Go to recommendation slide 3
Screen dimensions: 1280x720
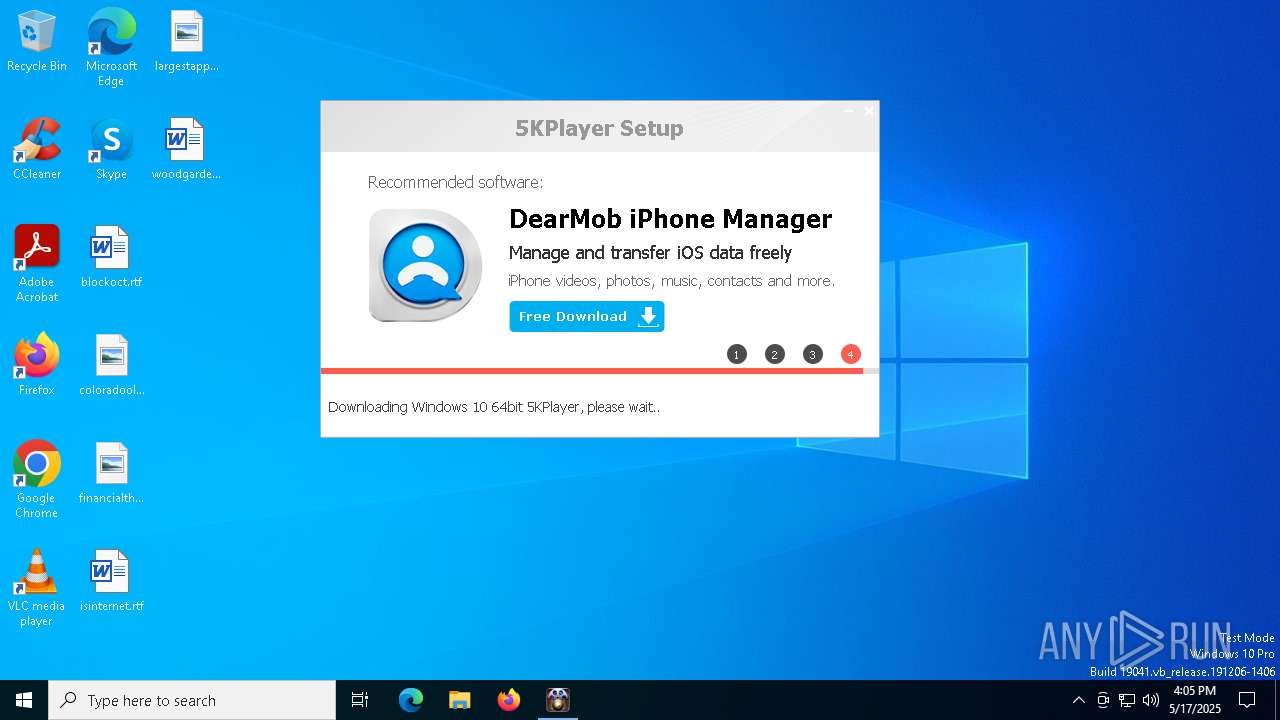tap(813, 354)
